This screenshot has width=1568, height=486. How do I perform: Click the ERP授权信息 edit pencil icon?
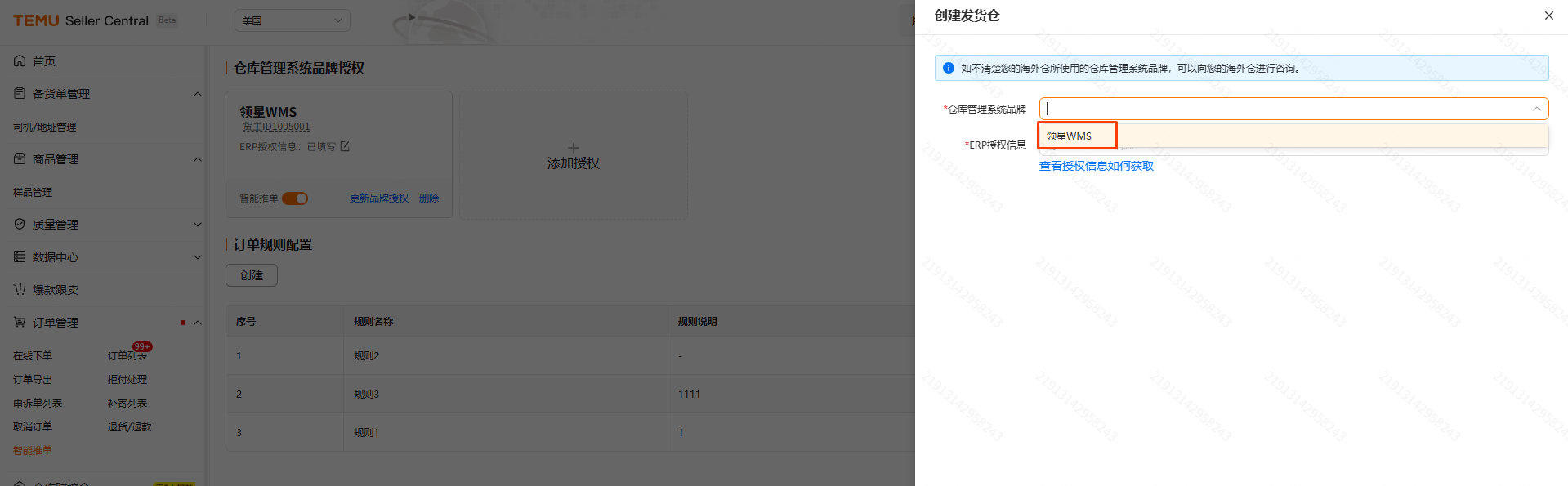point(345,146)
